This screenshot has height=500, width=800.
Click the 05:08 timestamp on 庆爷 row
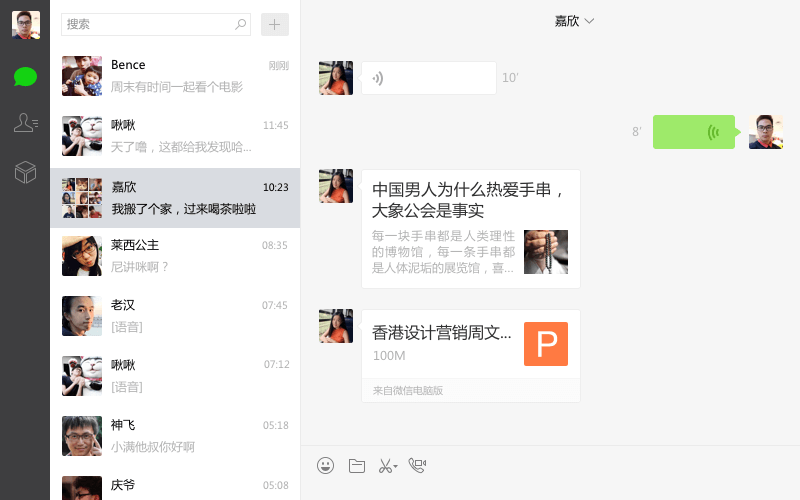pyautogui.click(x=276, y=485)
